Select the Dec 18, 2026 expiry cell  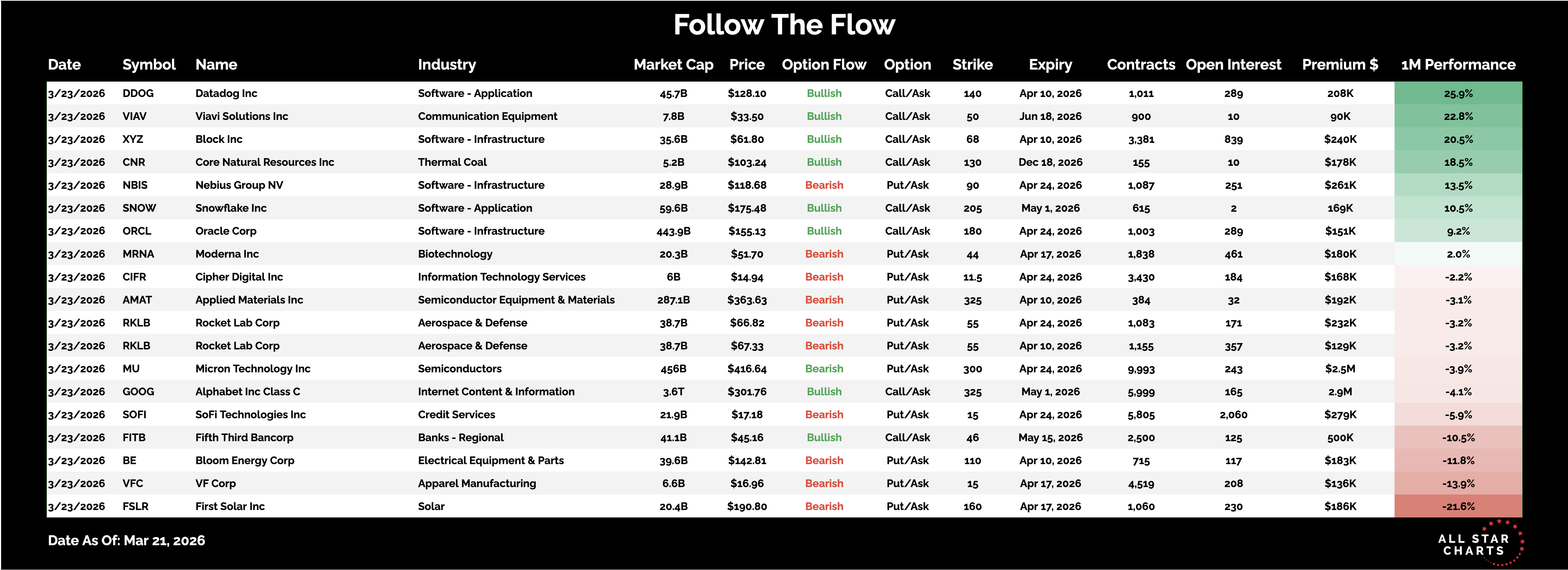coord(1050,162)
